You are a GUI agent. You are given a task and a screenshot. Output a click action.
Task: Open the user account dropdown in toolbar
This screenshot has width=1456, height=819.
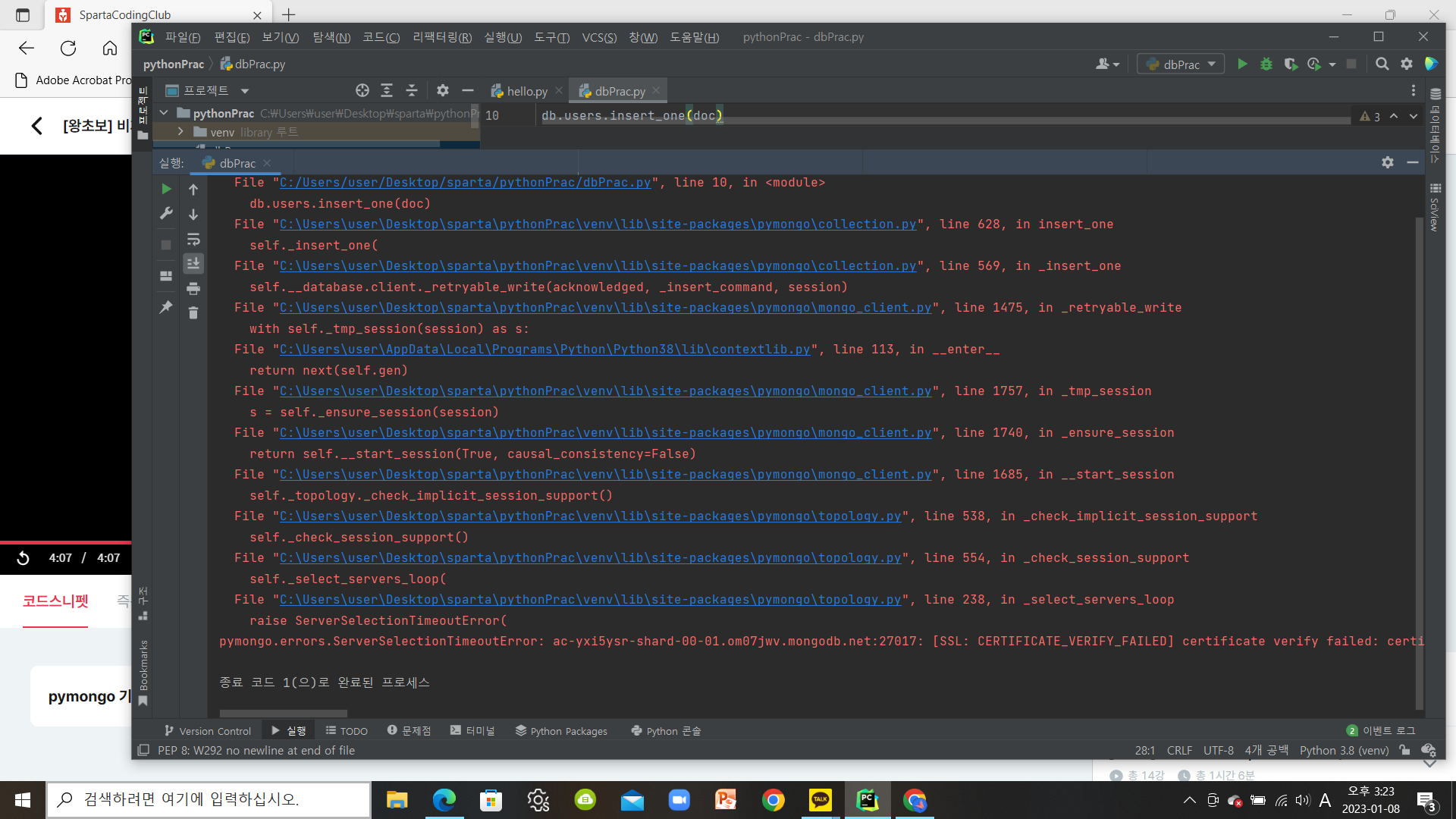(x=1107, y=64)
